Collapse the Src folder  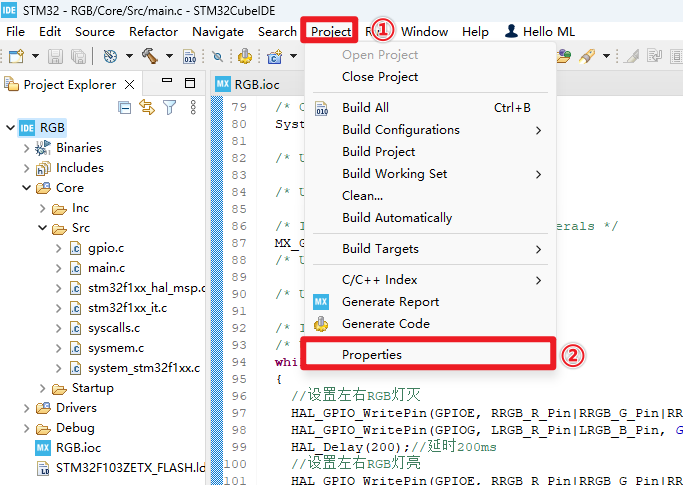[x=42, y=228]
